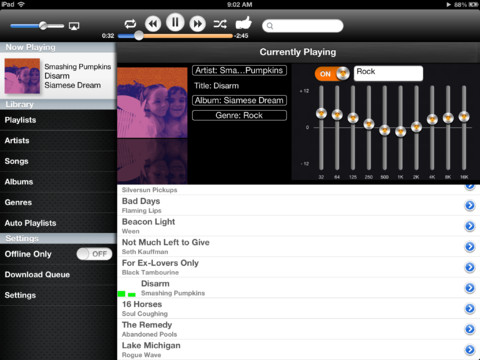Open details arrow for Bad Days
Image resolution: width=480 pixels, height=360 pixels.
[470, 205]
